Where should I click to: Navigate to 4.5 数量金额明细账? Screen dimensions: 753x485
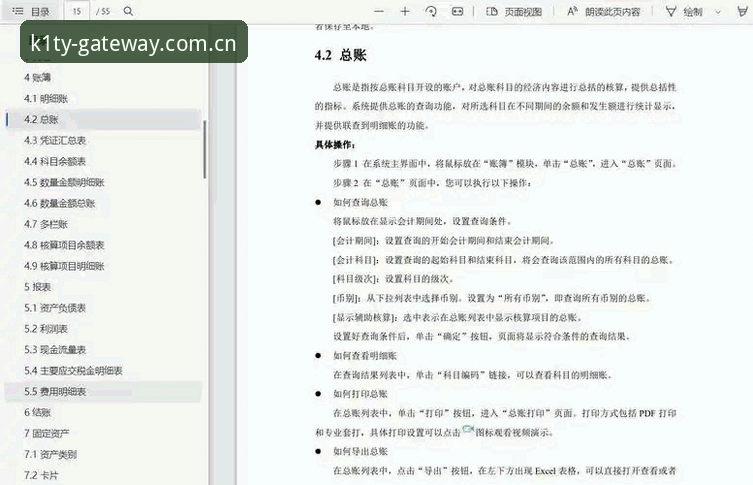tap(64, 182)
